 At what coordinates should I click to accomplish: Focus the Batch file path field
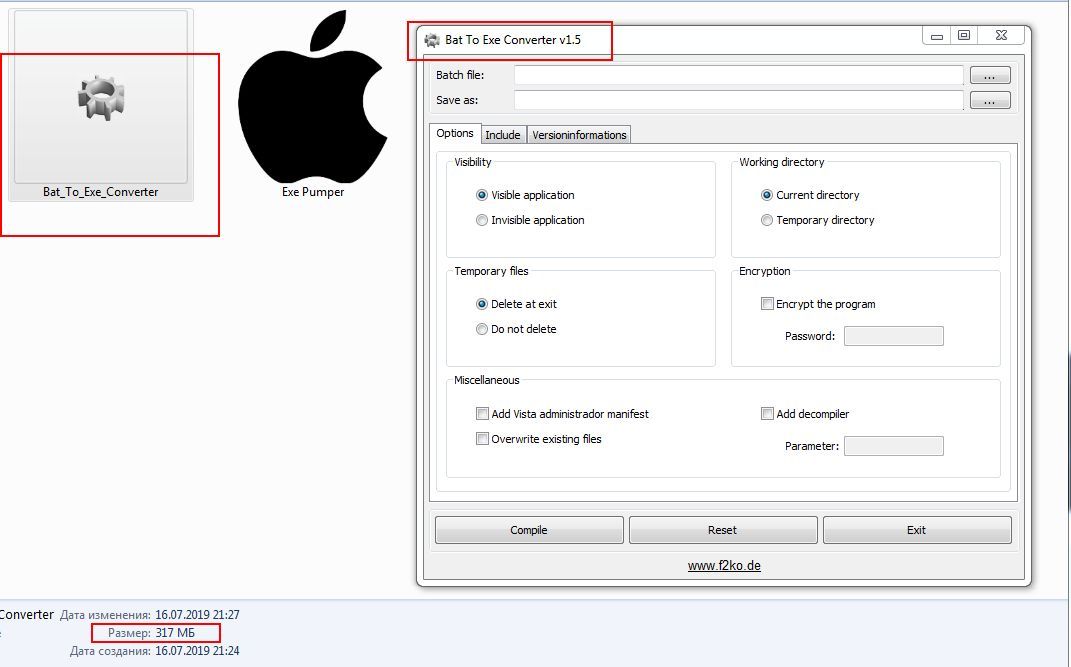point(738,75)
